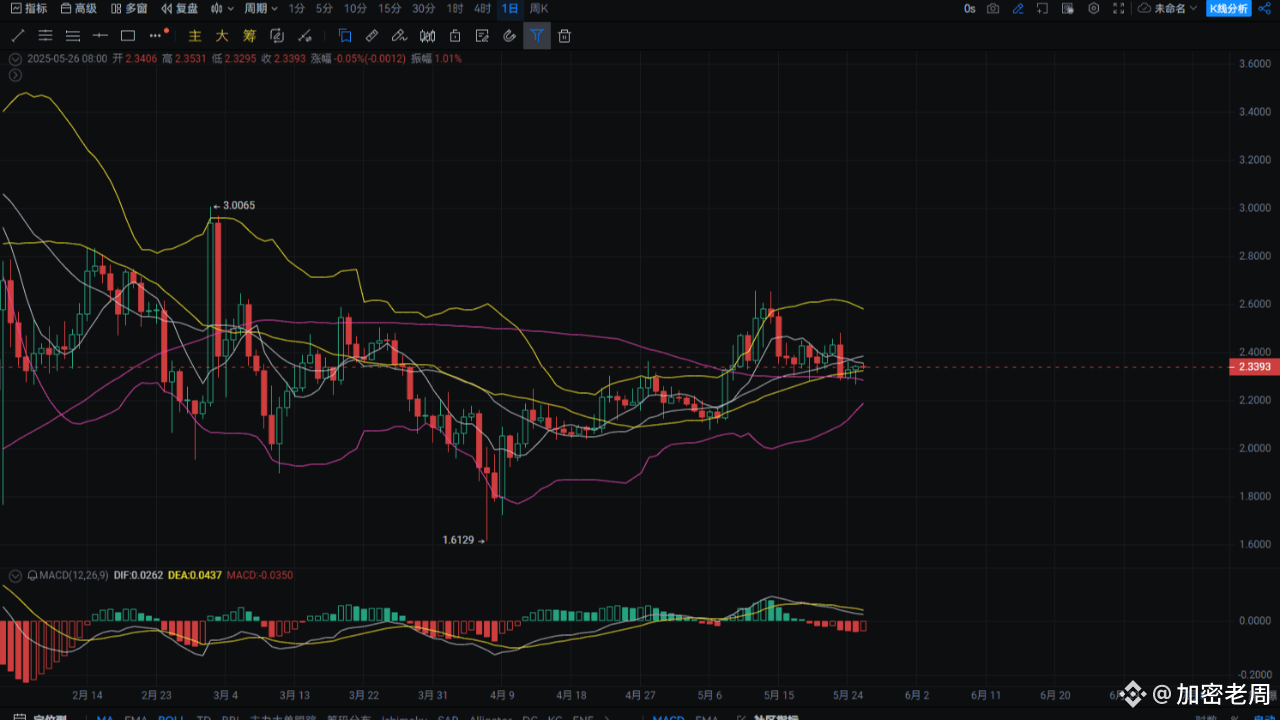This screenshot has width=1280, height=720.
Task: Collapse the MACD indicator panel chevron
Action: point(14,576)
